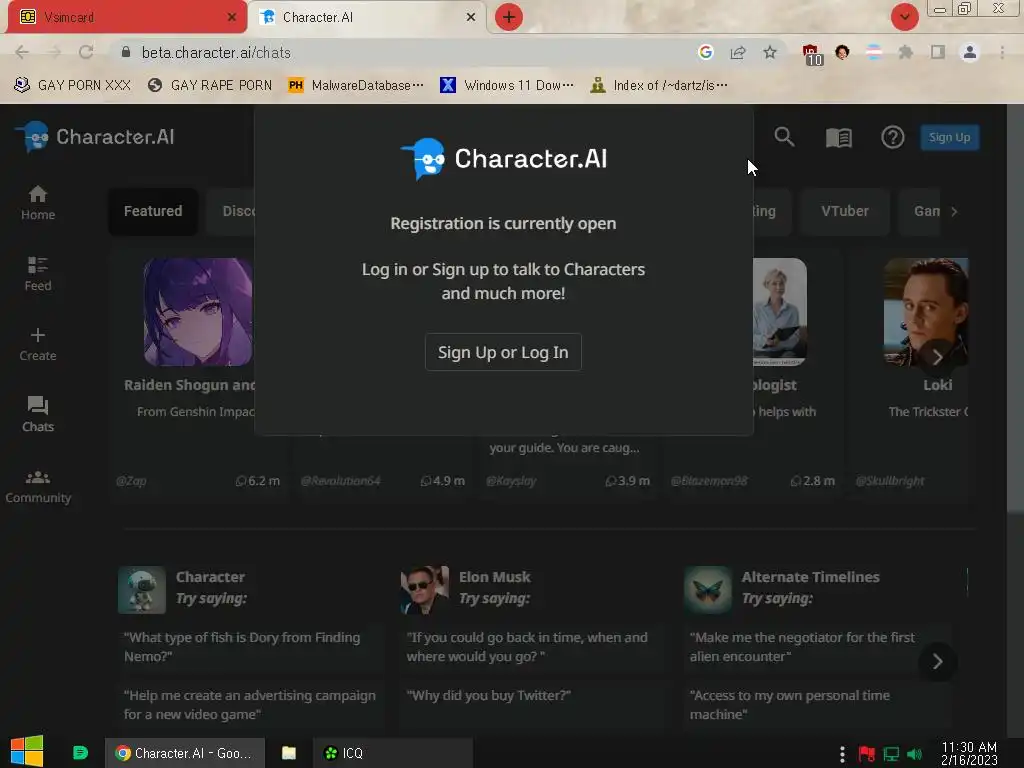Share this page icon
This screenshot has width=1024, height=768.
tap(738, 52)
